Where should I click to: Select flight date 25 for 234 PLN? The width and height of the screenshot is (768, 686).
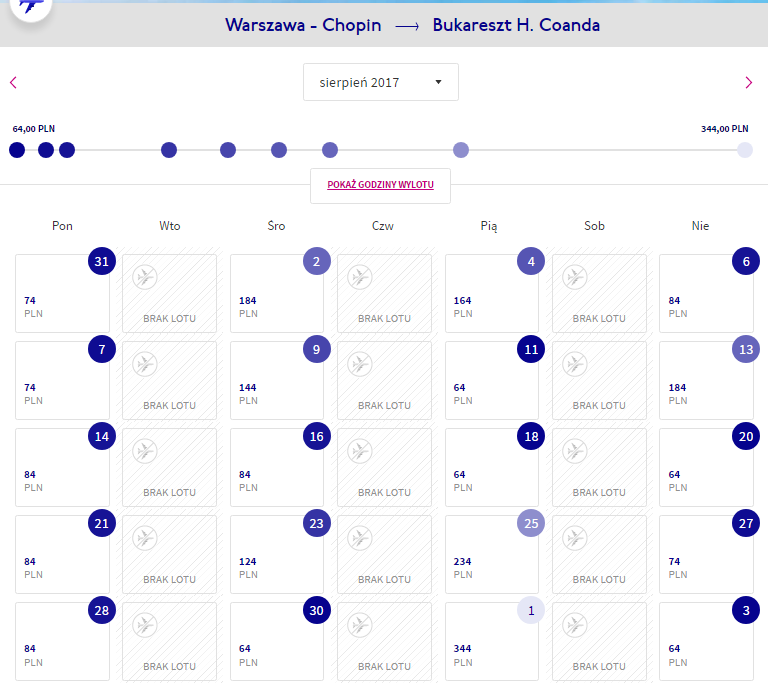pos(492,554)
